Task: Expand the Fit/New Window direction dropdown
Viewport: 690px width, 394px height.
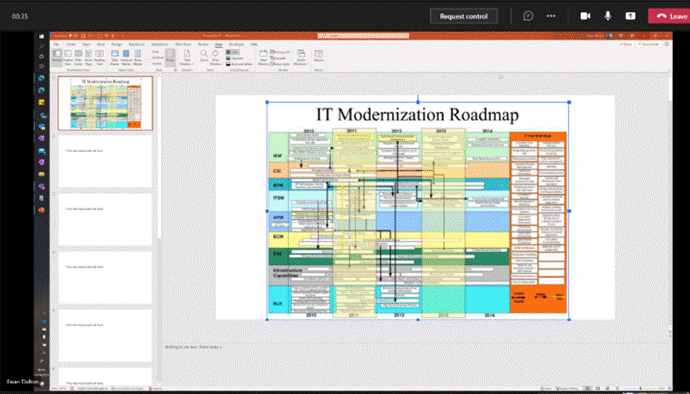Action: point(187,58)
